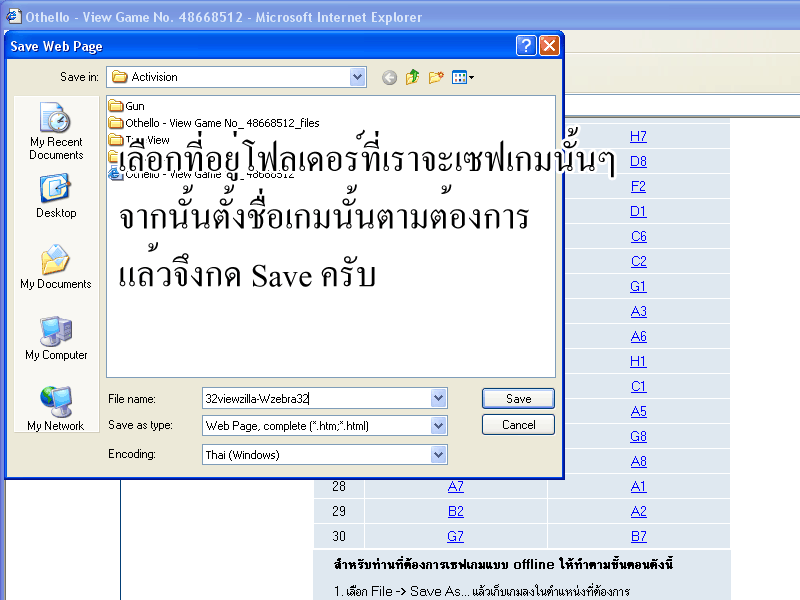Click the Internet Explorer title bar icon
Screen dimensions: 800x600
coord(14,16)
